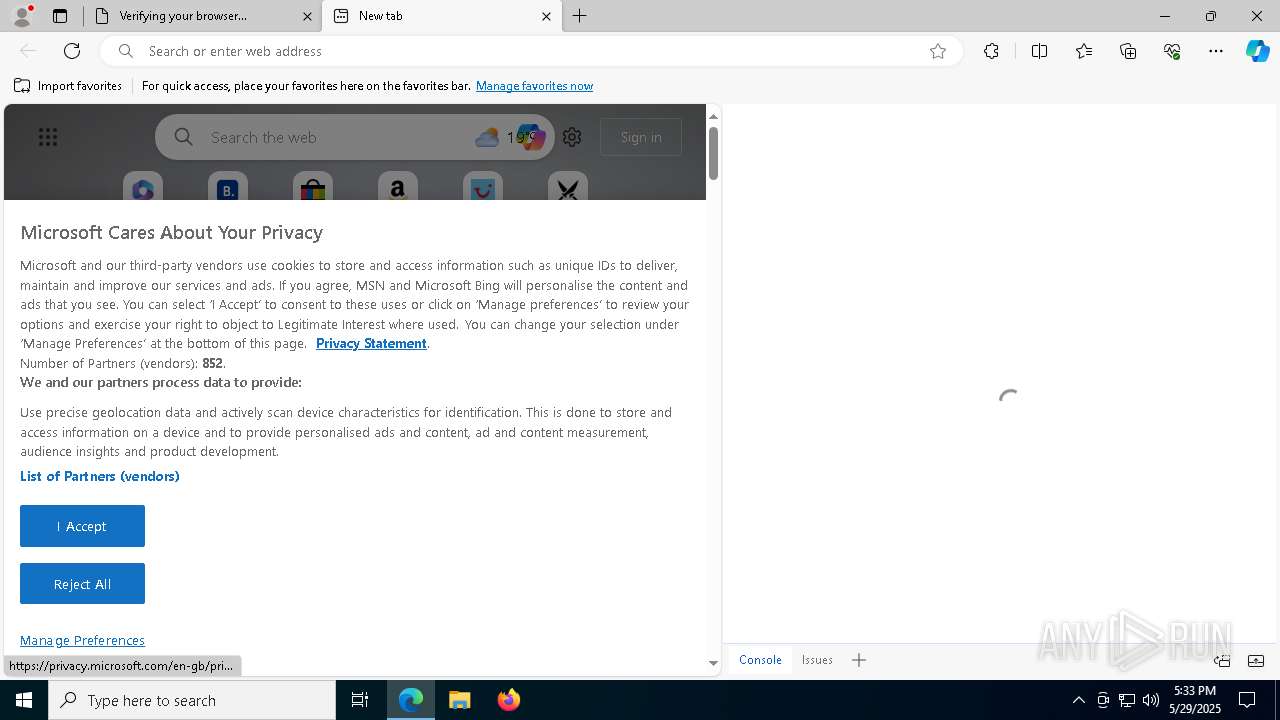Toggle Split screen icon
The image size is (1280, 720).
pos(1039,51)
